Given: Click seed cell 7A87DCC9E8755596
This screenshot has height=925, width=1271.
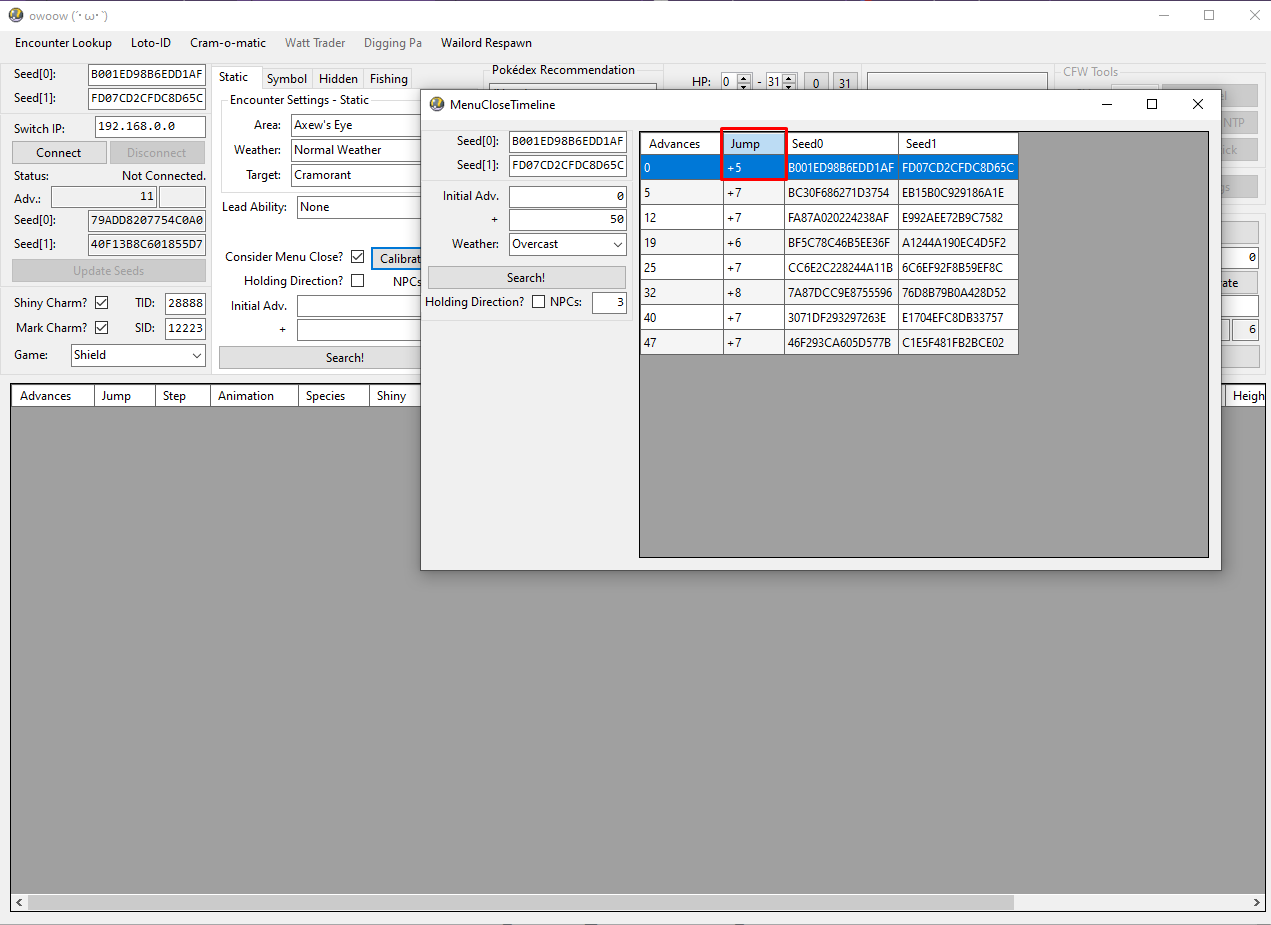Looking at the screenshot, I should (841, 292).
